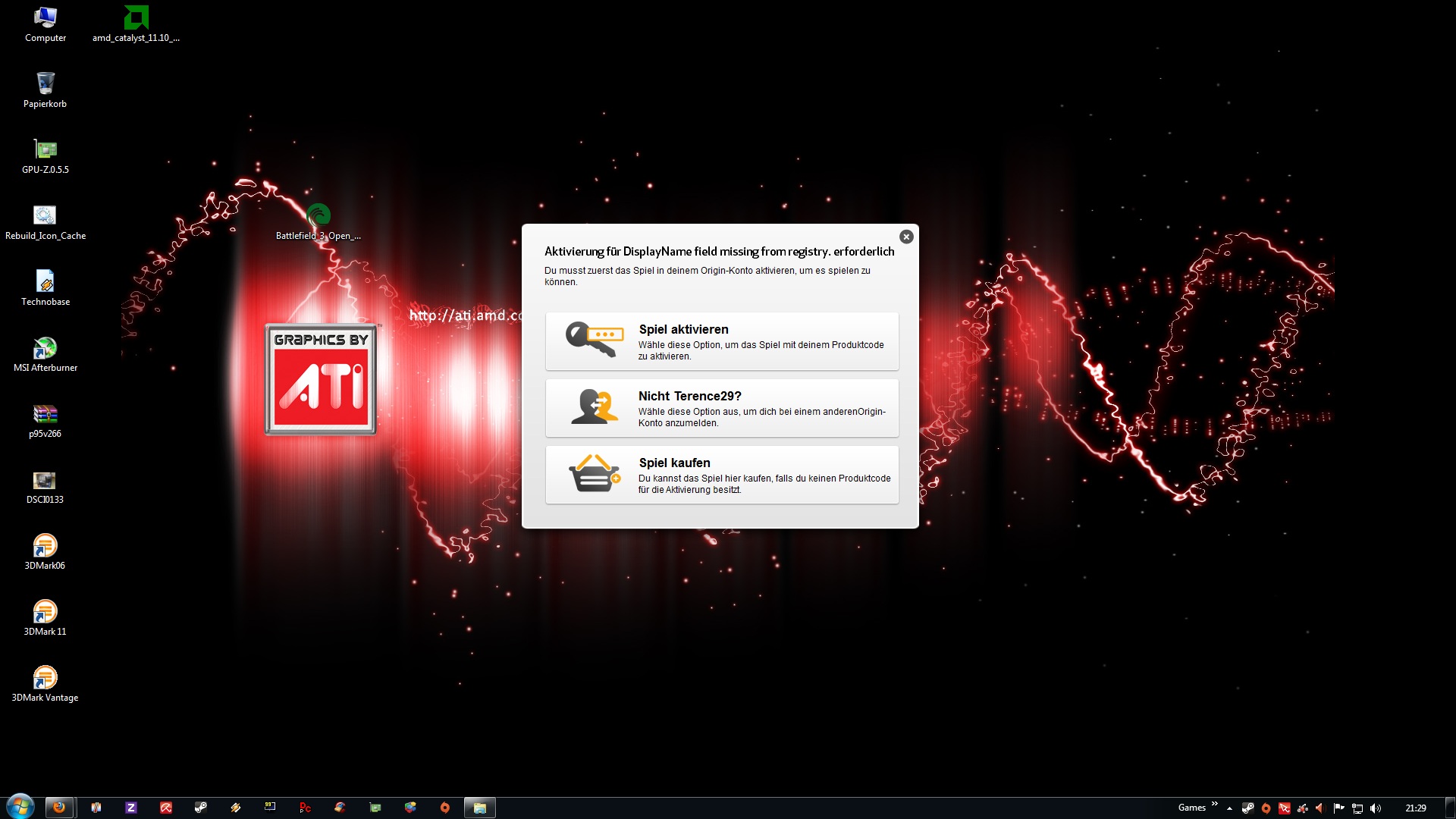Open the network tray icon
Viewport: 1456px width, 819px height.
coord(1357,808)
